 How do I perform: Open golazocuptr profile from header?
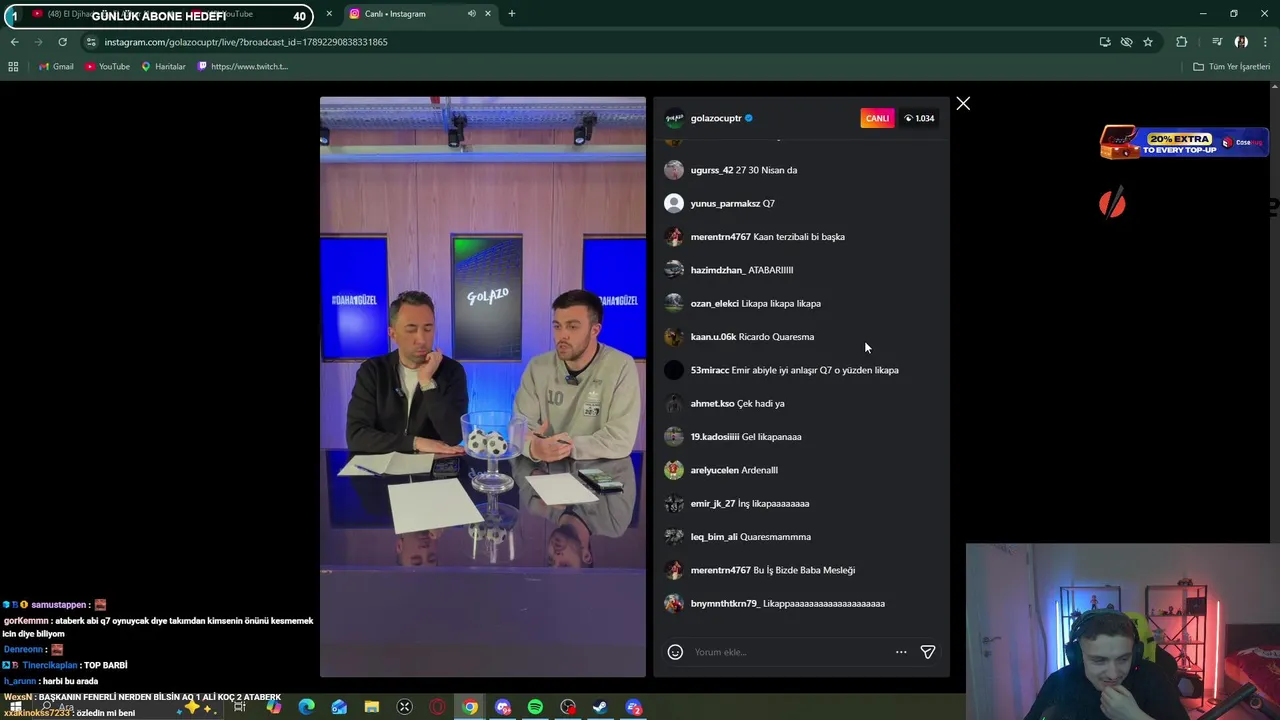coord(716,118)
